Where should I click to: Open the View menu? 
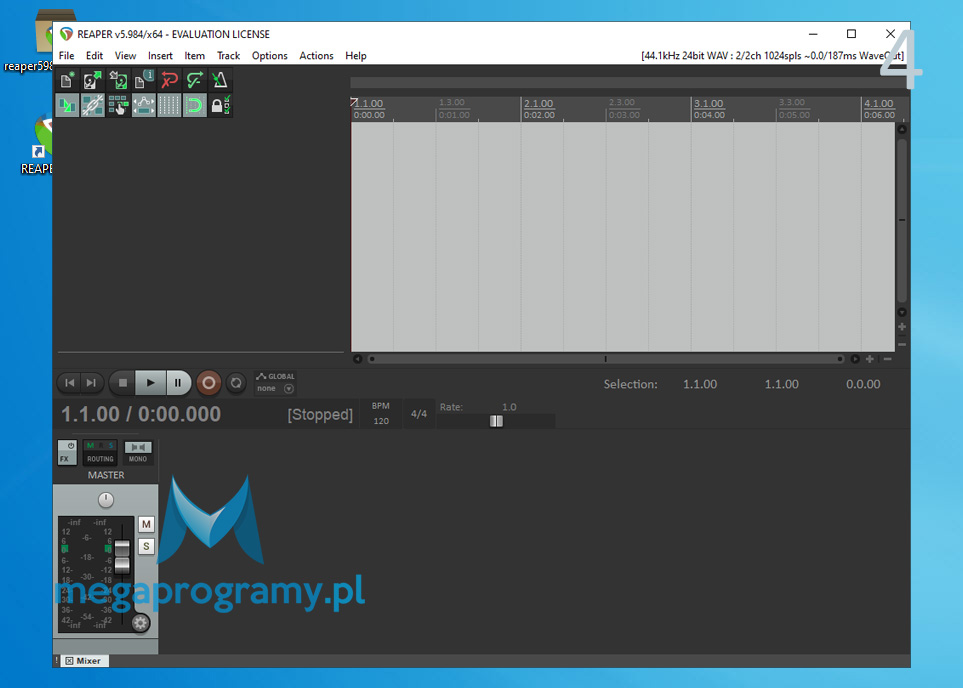125,56
